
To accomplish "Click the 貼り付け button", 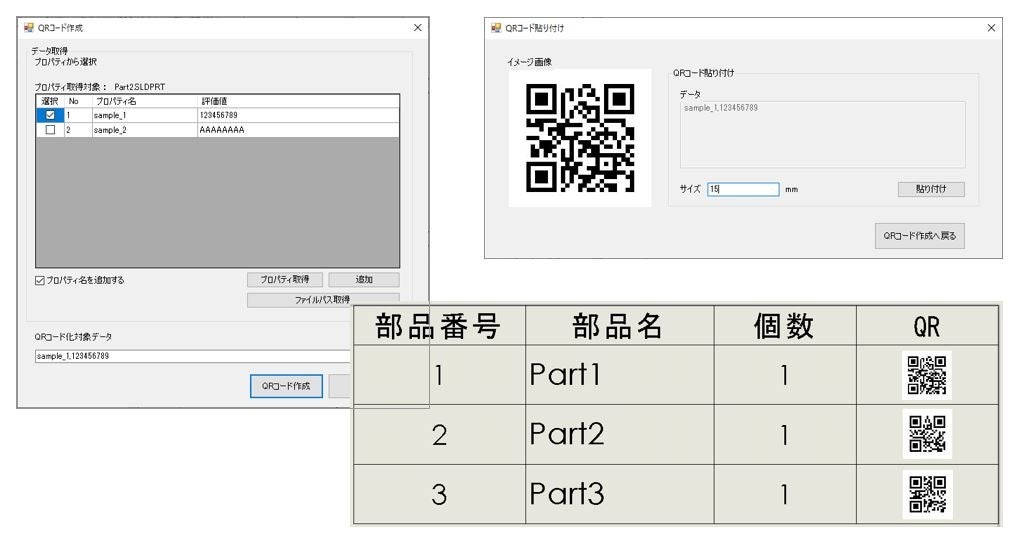I will click(x=931, y=189).
